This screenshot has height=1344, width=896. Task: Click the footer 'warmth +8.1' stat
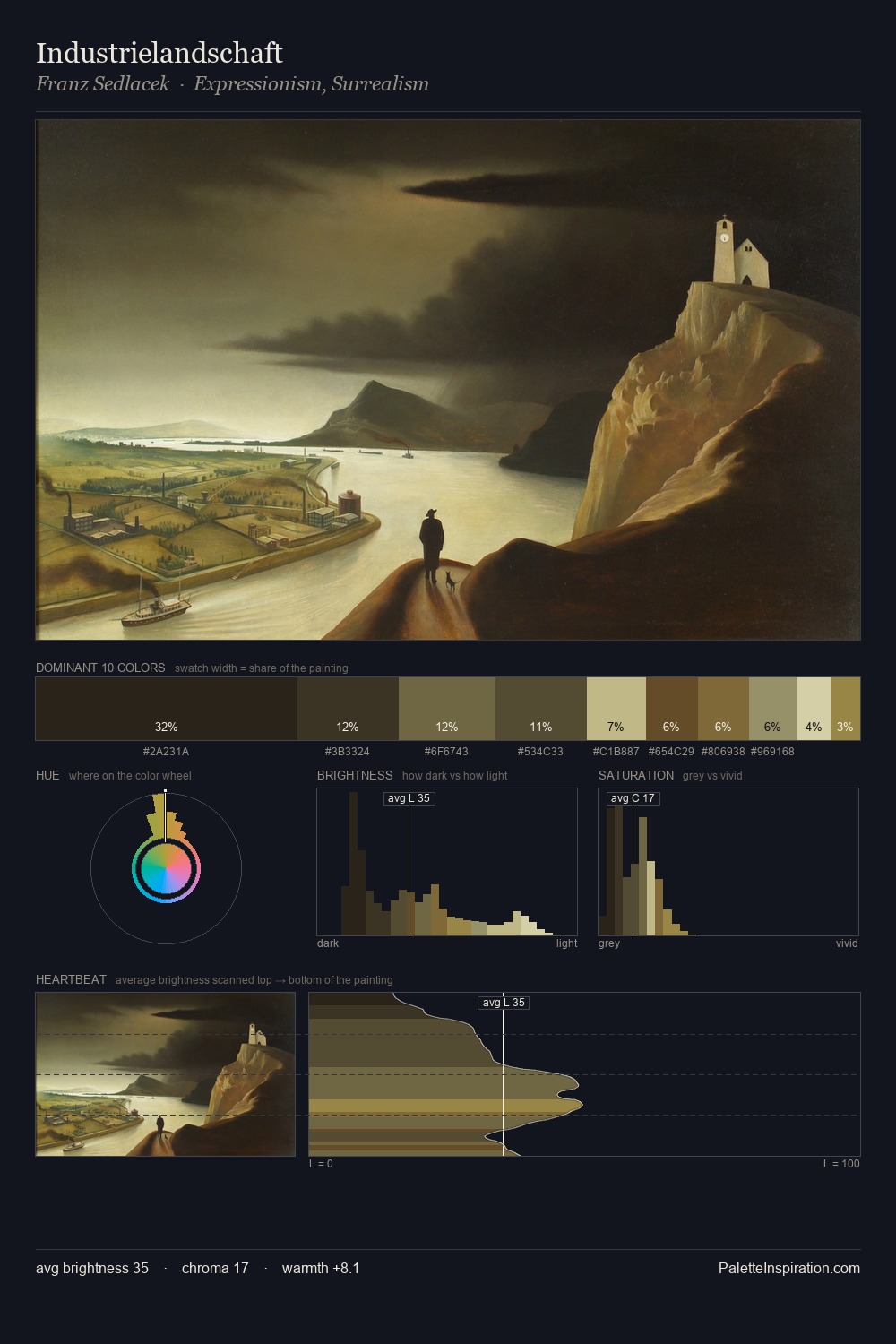[x=321, y=1268]
